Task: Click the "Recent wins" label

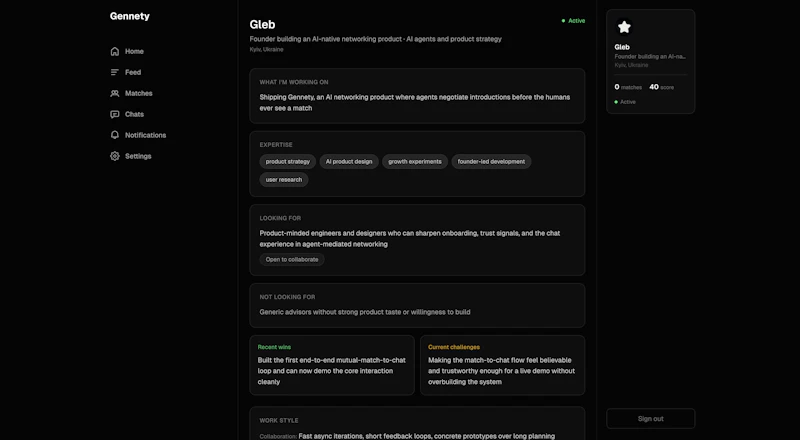Action: (x=274, y=347)
